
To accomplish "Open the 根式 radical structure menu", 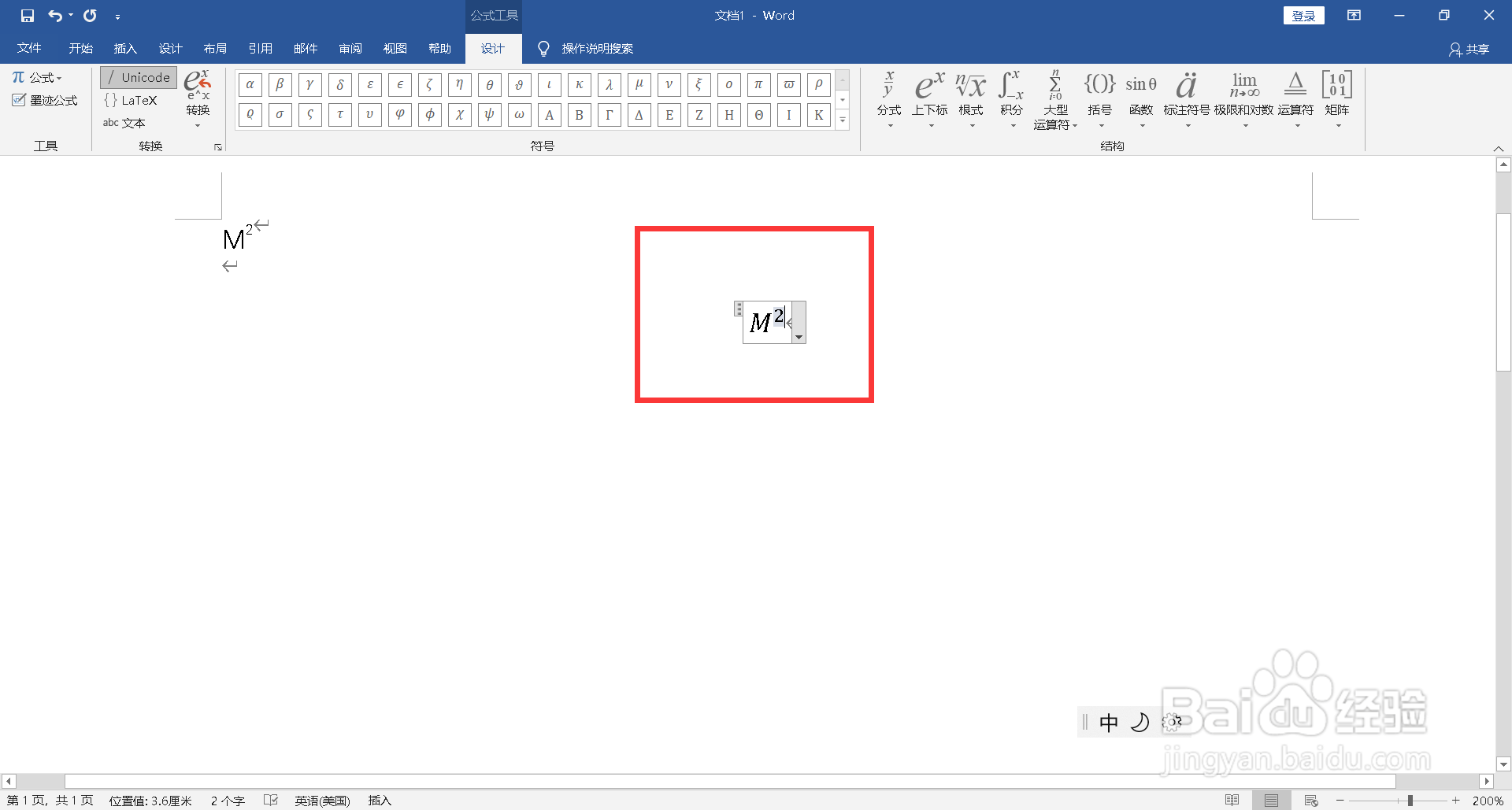I will [971, 99].
